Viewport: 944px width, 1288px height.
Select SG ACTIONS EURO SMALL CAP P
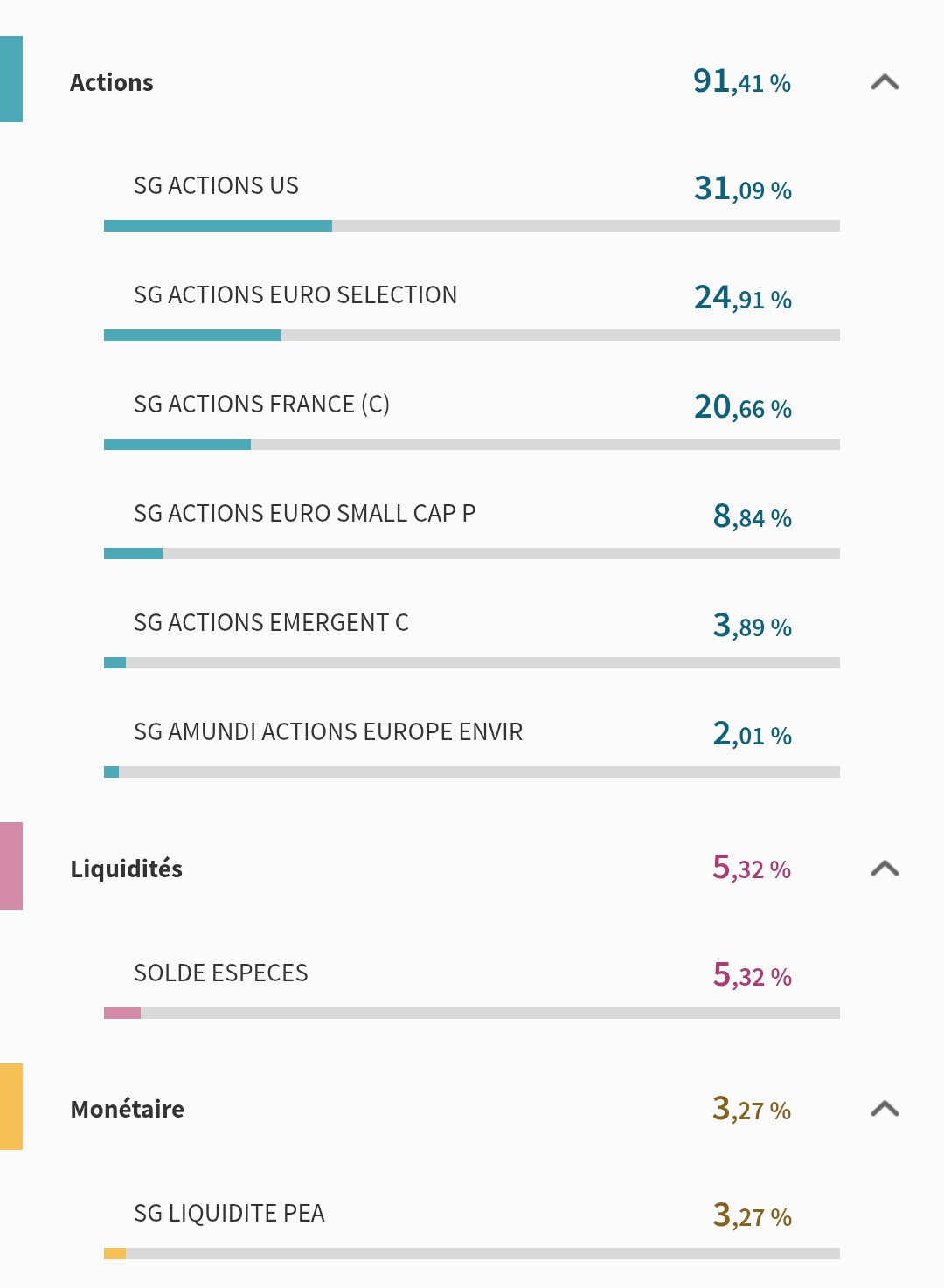pyautogui.click(x=304, y=514)
